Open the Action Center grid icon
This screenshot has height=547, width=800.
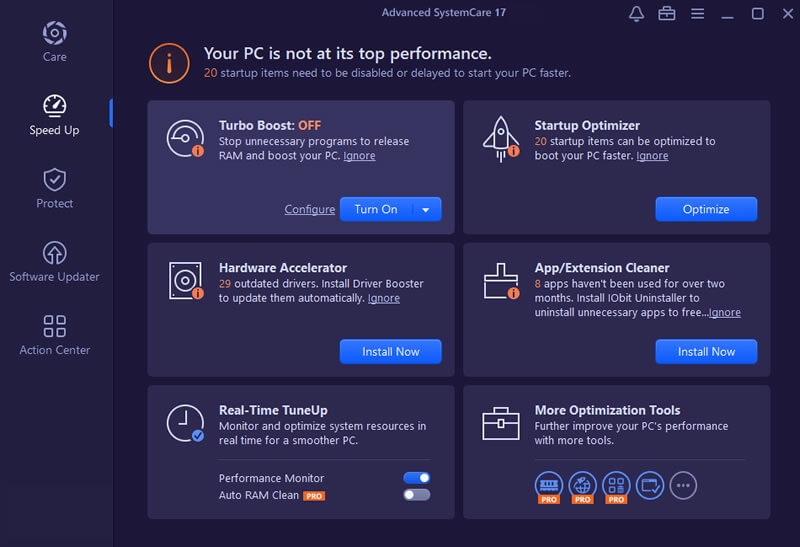55,326
